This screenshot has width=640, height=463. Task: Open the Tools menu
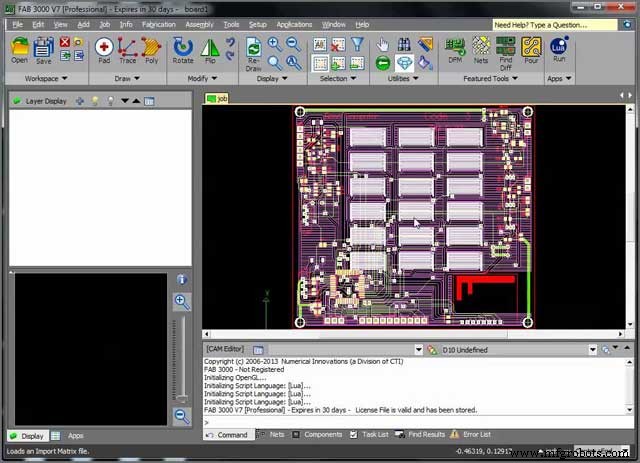tap(231, 24)
